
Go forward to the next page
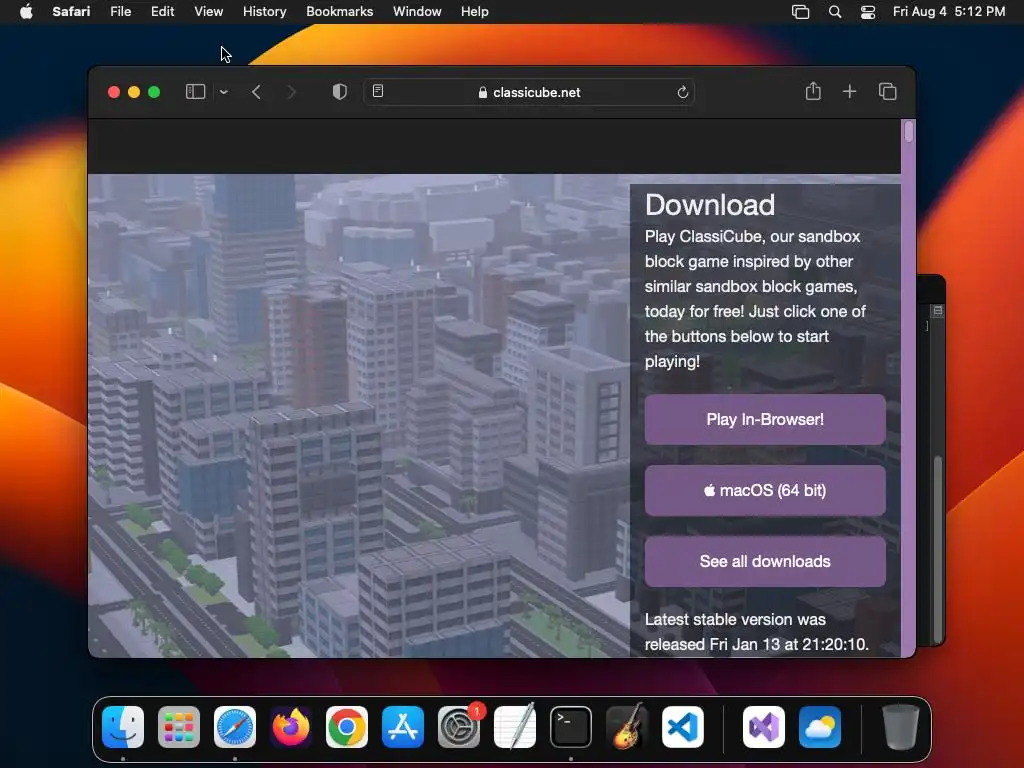coord(291,92)
